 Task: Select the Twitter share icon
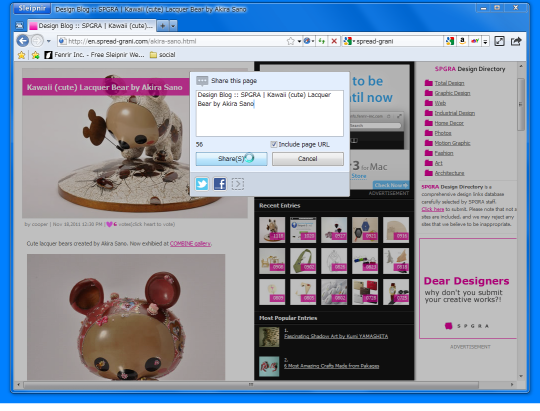202,184
